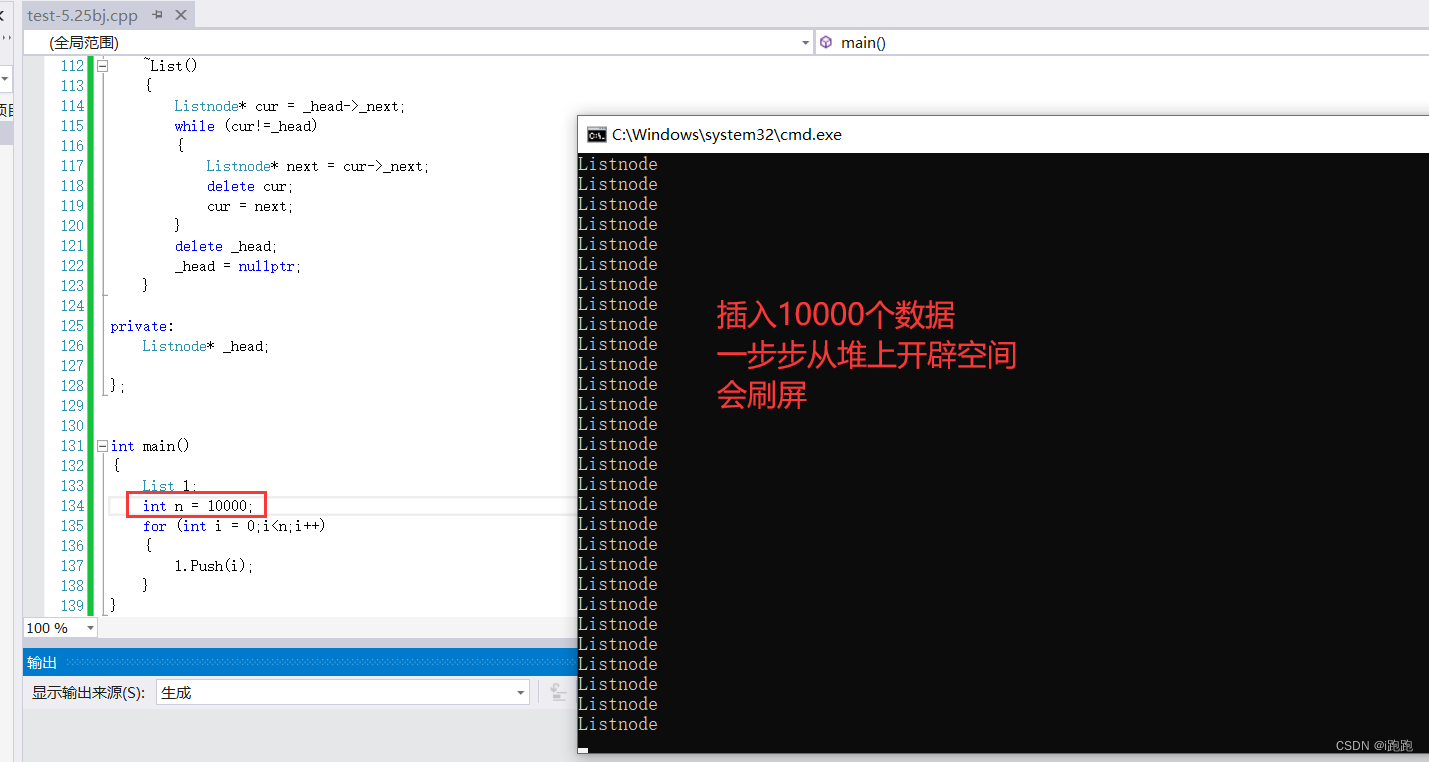This screenshot has height=762, width=1429.
Task: Click 'while (cur!=_head)' on line 115
Action: pos(246,126)
